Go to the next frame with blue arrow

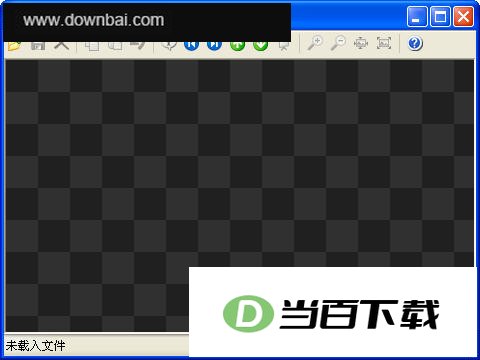click(214, 46)
